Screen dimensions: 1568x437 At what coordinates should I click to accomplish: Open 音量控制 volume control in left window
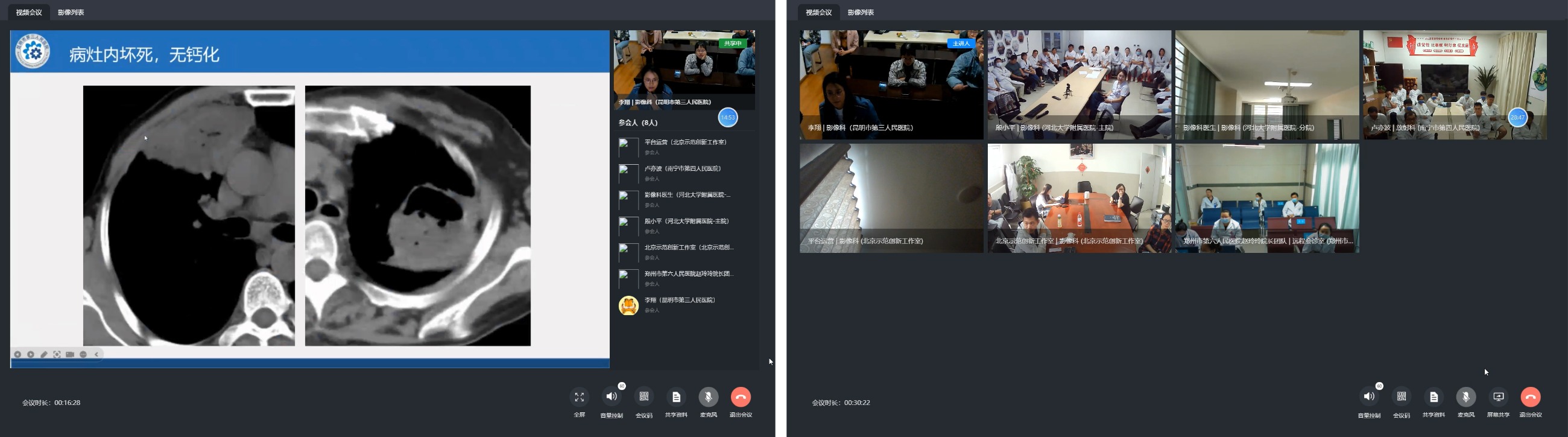pos(611,397)
